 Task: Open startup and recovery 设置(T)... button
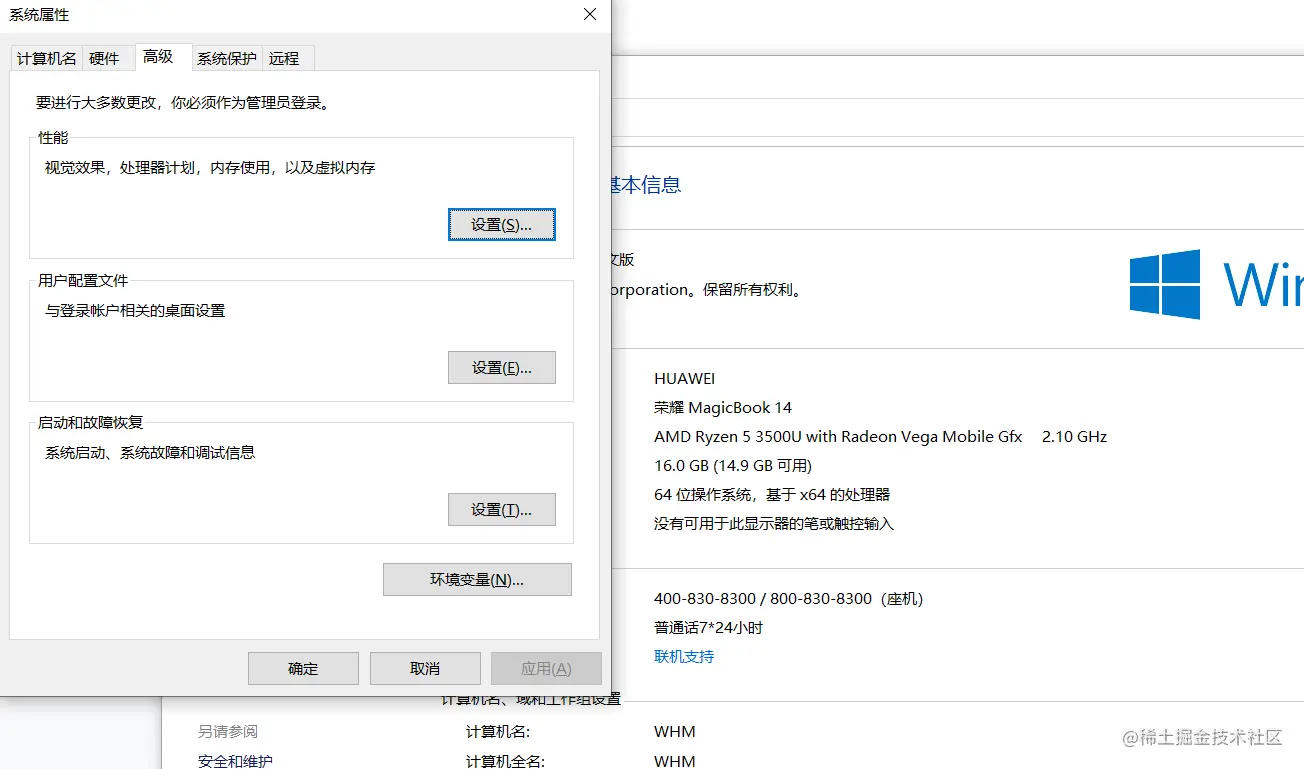pos(501,509)
